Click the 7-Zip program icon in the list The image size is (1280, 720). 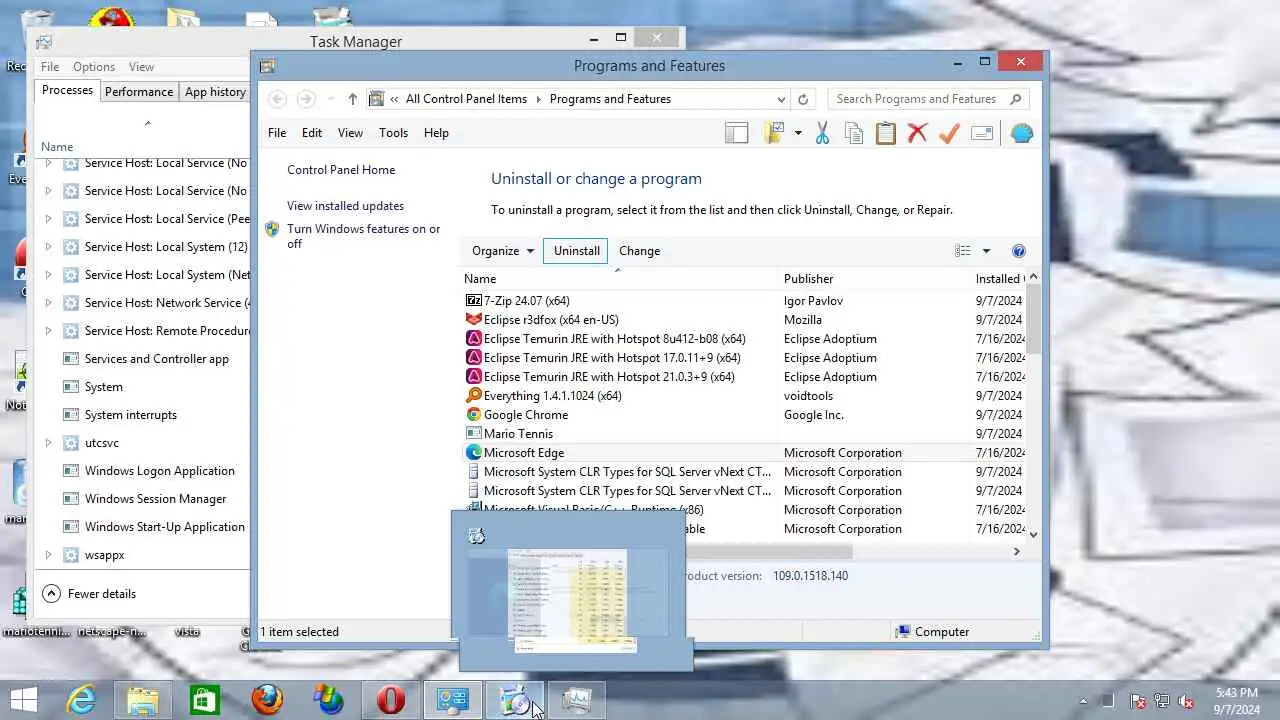[474, 300]
